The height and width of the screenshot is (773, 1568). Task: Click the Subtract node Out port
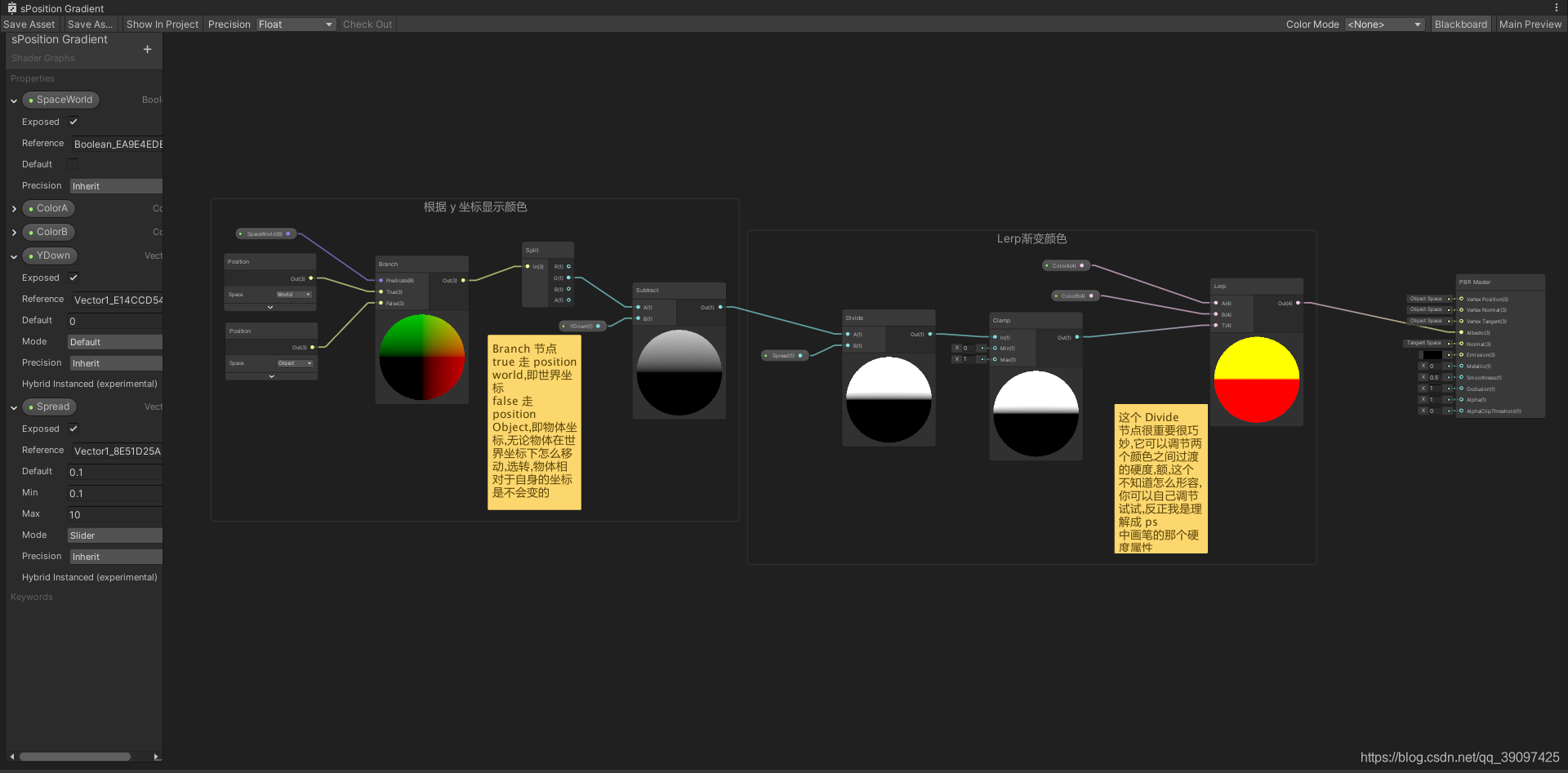click(x=720, y=307)
